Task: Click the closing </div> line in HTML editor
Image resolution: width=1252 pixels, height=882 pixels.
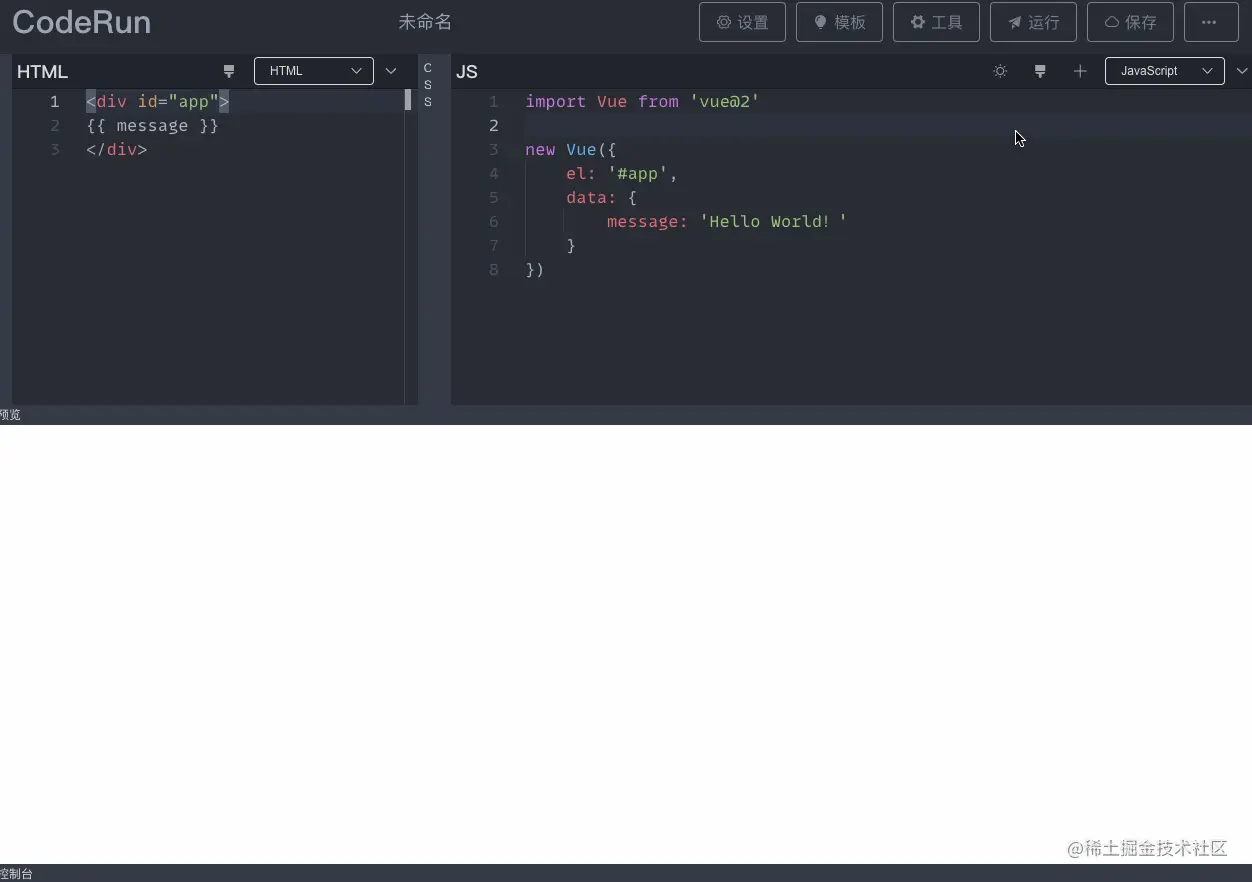Action: (116, 149)
